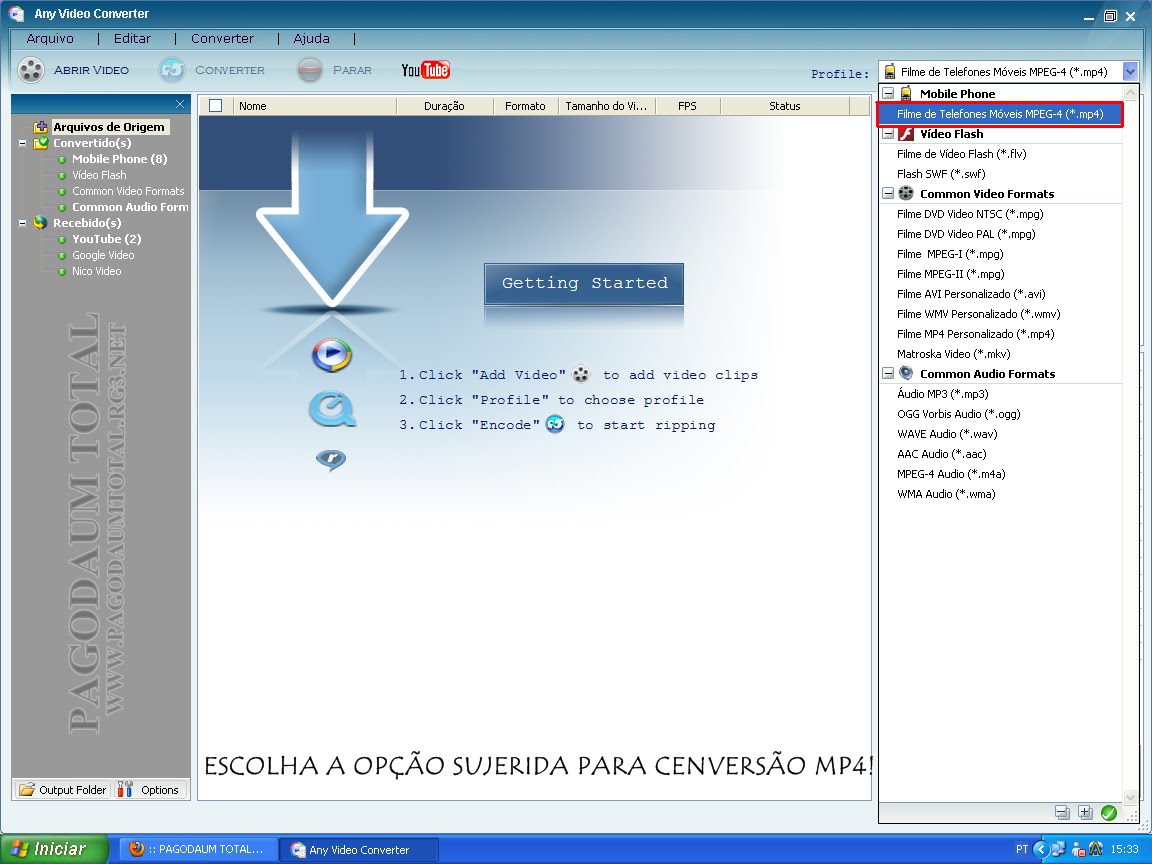1152x864 pixels.
Task: Open the Converter menu
Action: point(222,39)
